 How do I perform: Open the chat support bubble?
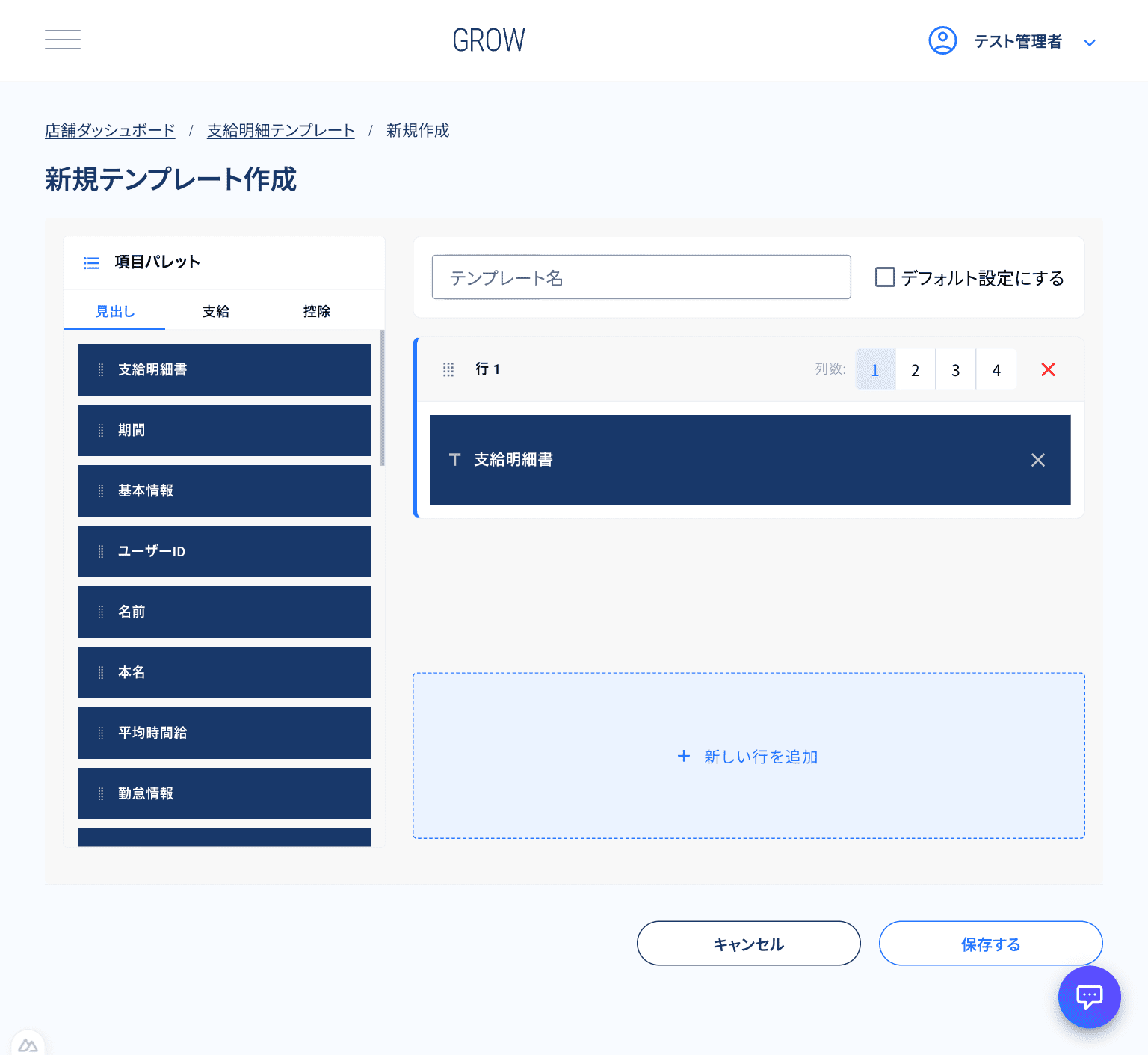coord(1089,997)
